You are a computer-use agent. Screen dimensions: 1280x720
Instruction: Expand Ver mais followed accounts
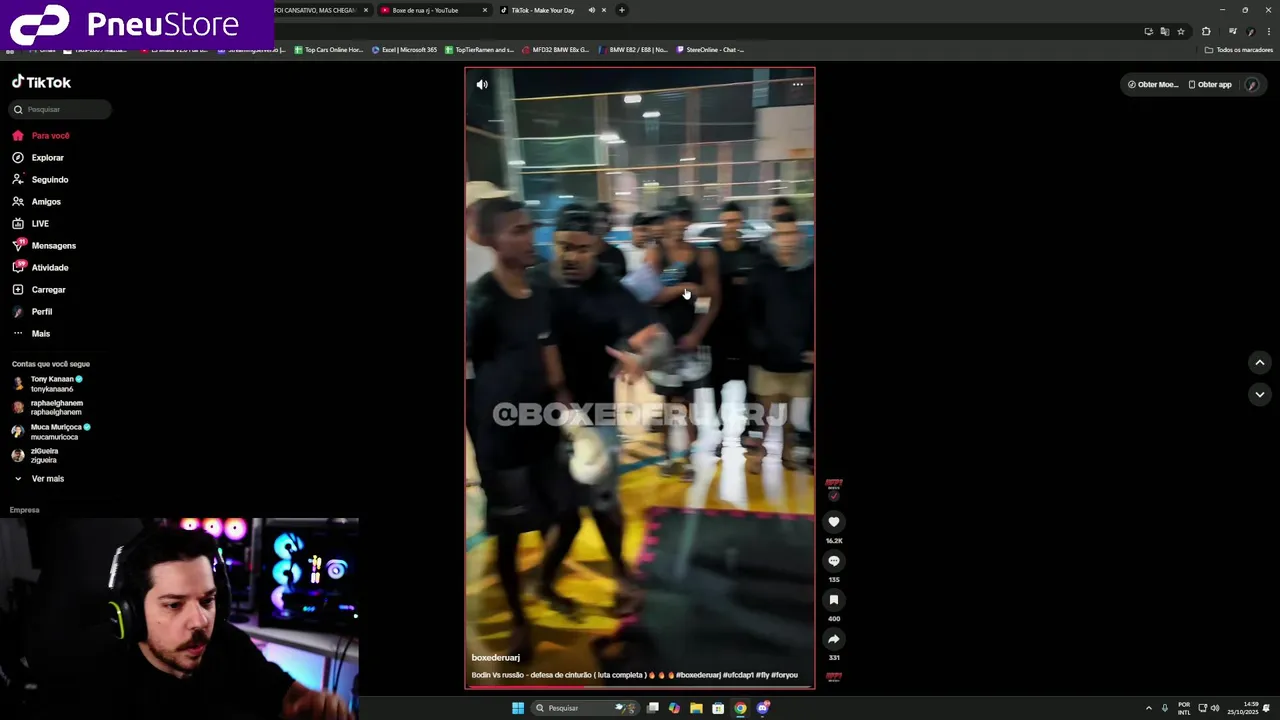38,479
